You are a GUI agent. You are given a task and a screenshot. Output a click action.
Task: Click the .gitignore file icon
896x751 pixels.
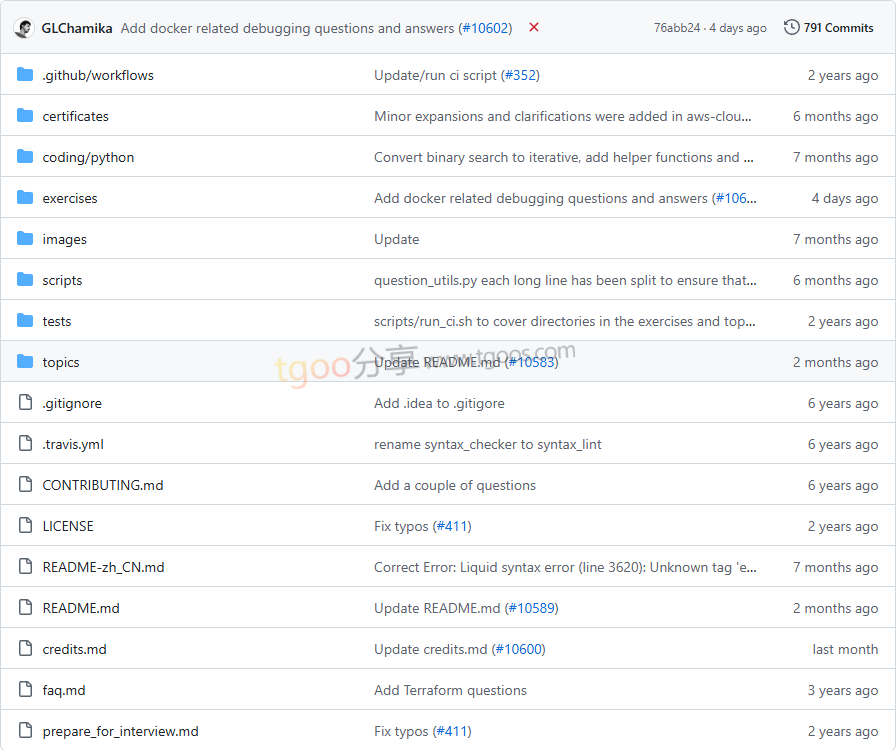pyautogui.click(x=25, y=403)
